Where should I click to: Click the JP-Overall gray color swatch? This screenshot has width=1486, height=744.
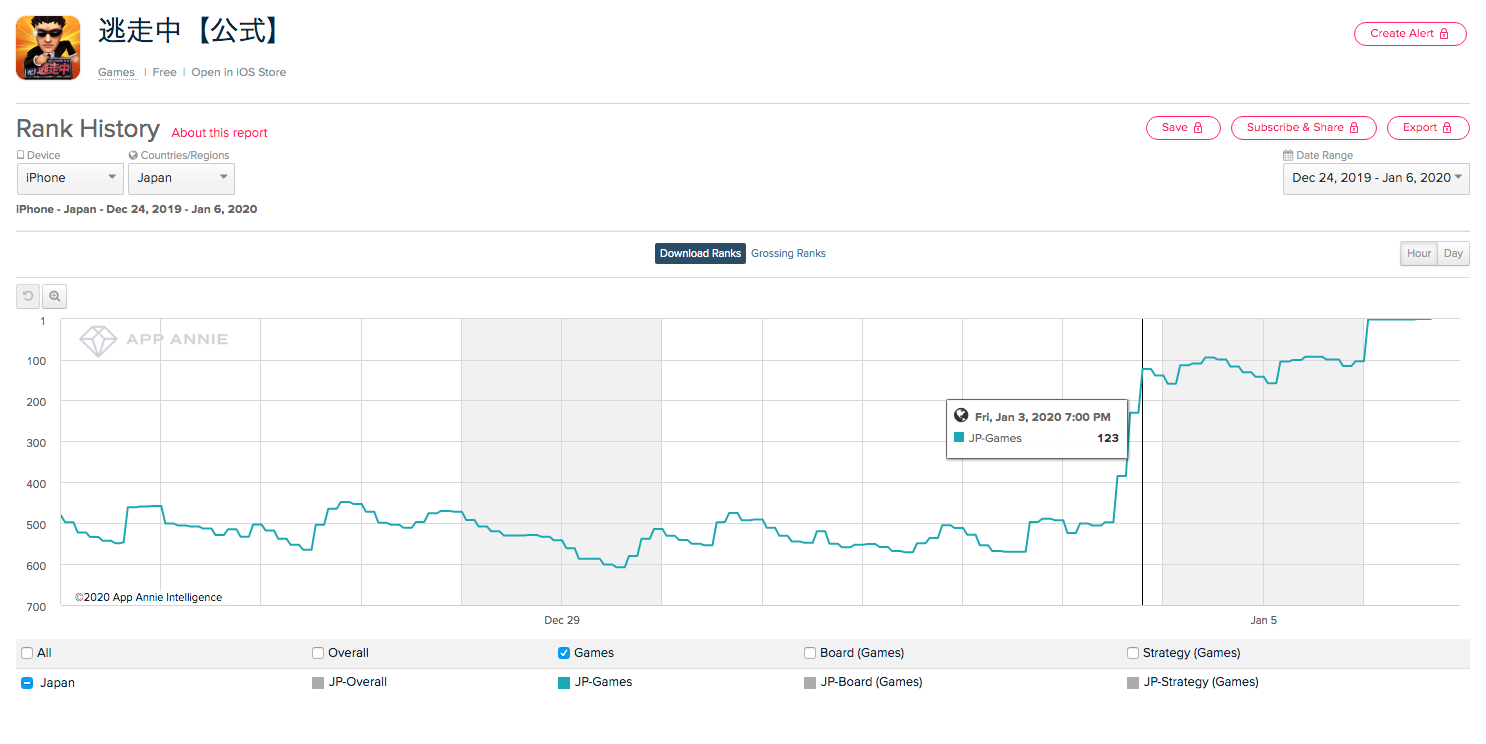point(318,683)
